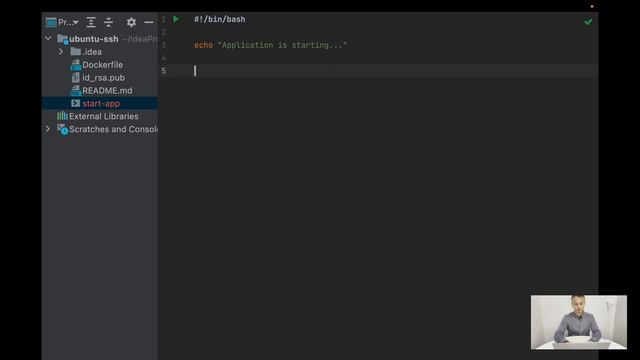This screenshot has height=360, width=640.
Task: Collapse the ubuntu-ssh project root
Action: [x=48, y=38]
